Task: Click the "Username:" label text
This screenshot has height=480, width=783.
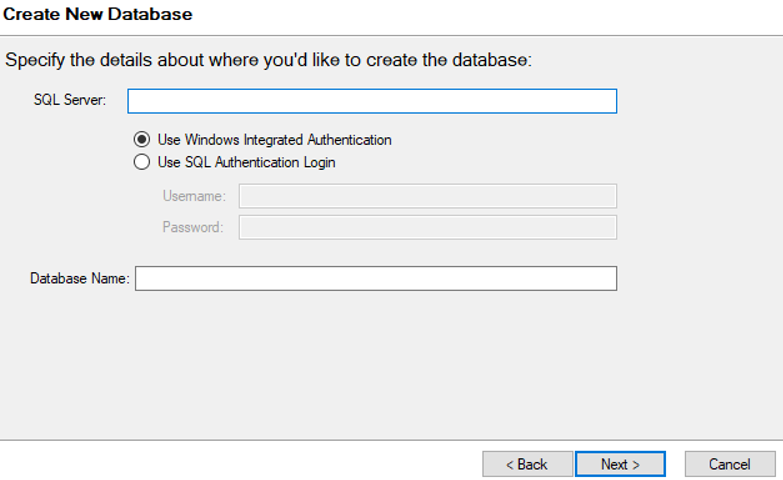Action: (194, 196)
